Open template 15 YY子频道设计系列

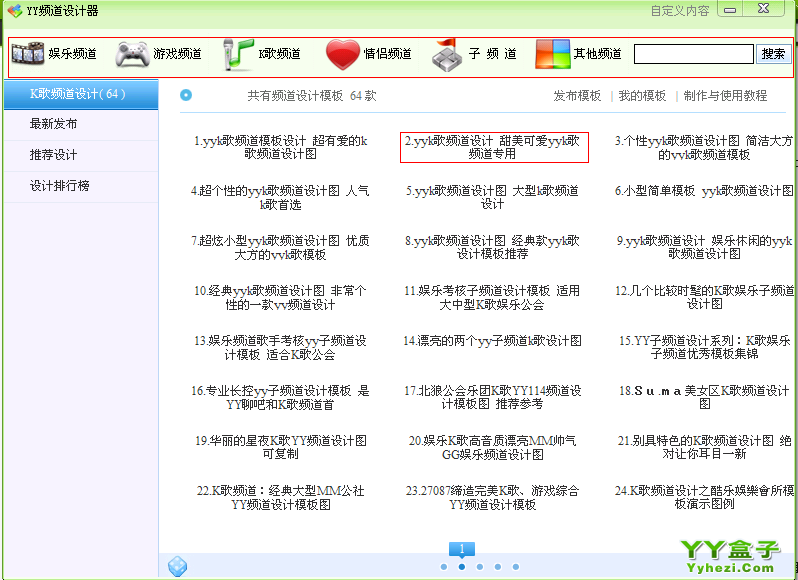(704, 347)
